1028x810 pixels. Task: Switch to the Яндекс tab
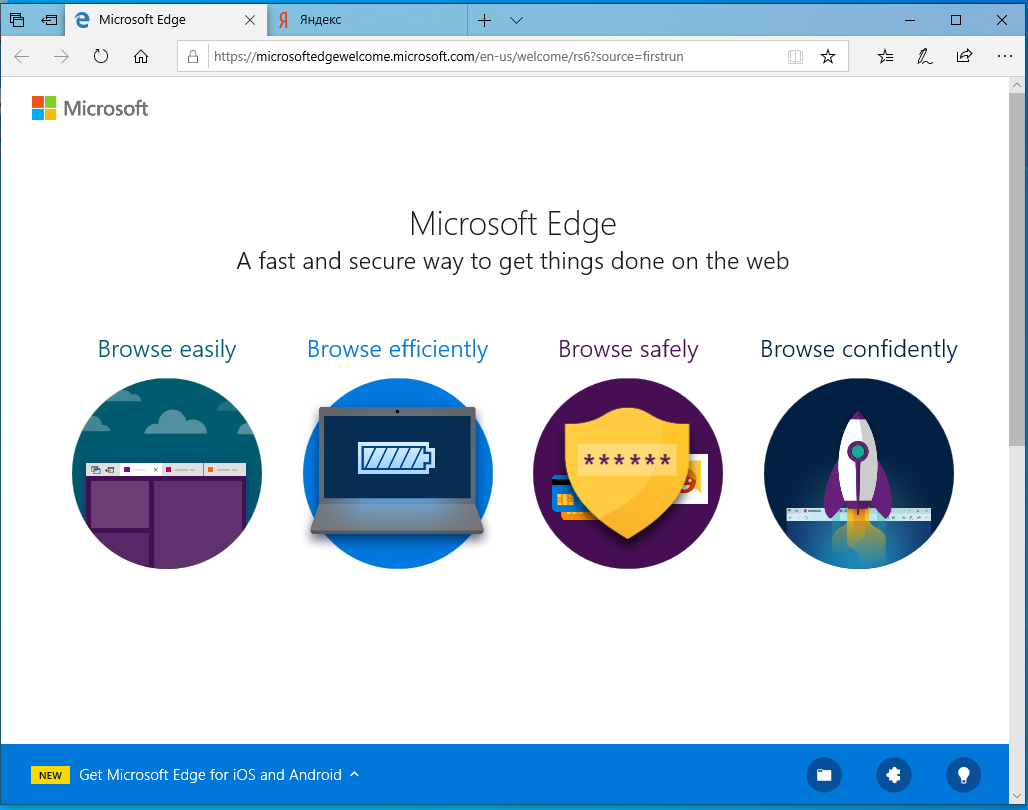point(367,20)
